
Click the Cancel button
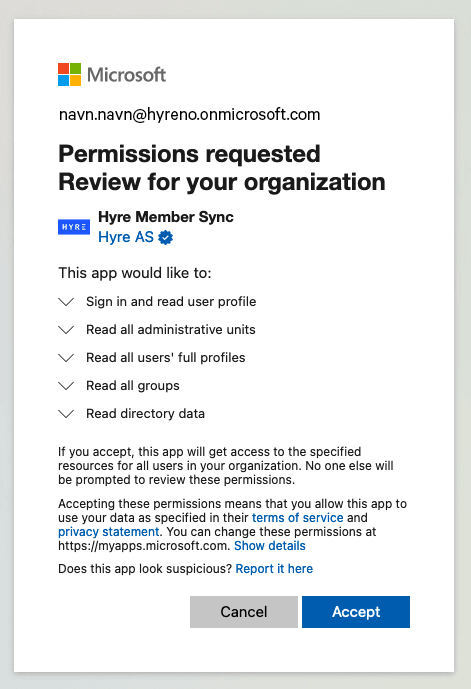[244, 612]
